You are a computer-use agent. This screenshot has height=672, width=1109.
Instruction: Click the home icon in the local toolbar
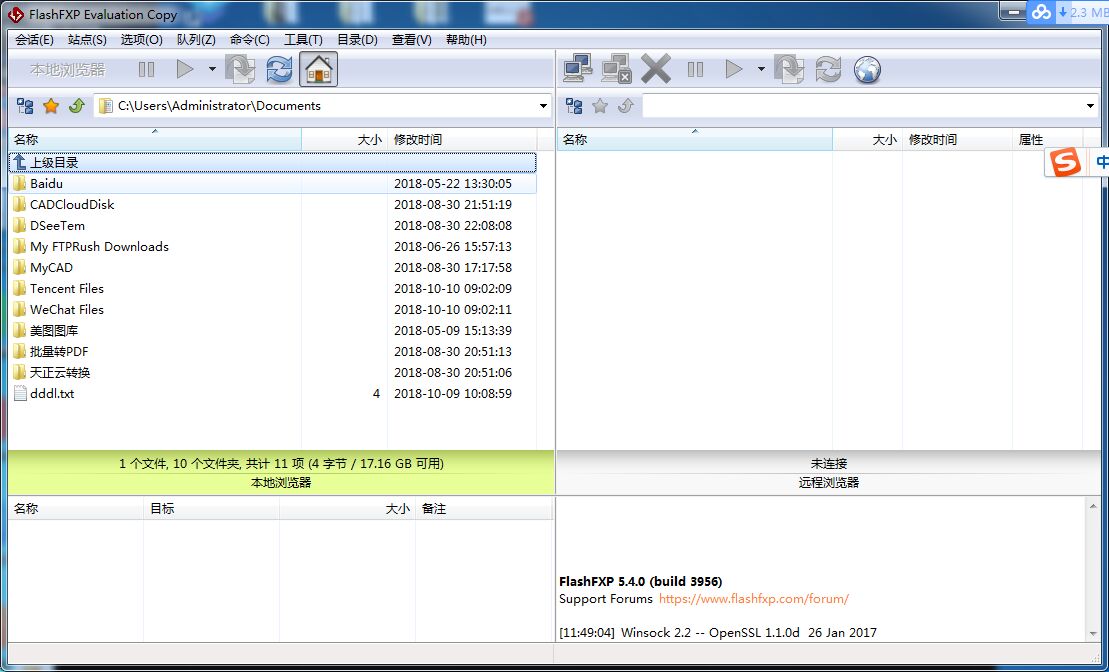point(318,69)
